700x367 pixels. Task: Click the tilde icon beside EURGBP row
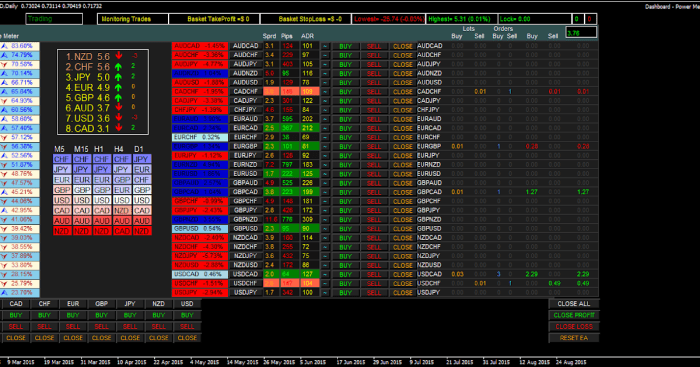click(325, 146)
